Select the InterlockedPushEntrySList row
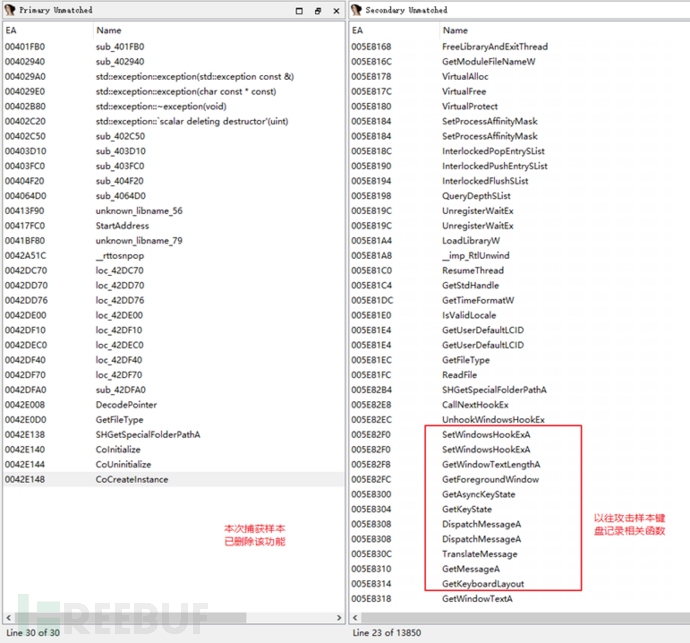This screenshot has height=643, width=690. coord(520,166)
